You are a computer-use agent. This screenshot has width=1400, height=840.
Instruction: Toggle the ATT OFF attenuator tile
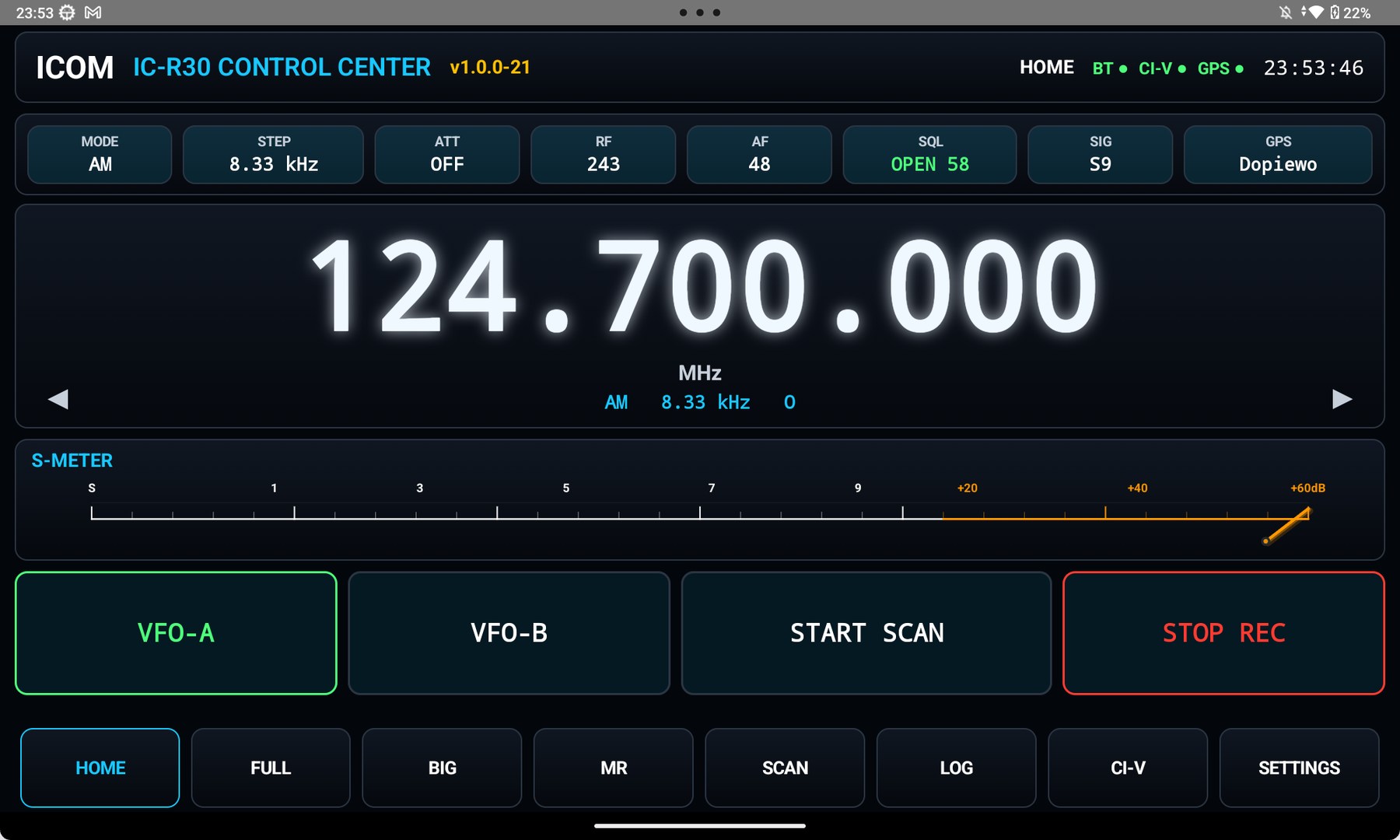[x=447, y=154]
